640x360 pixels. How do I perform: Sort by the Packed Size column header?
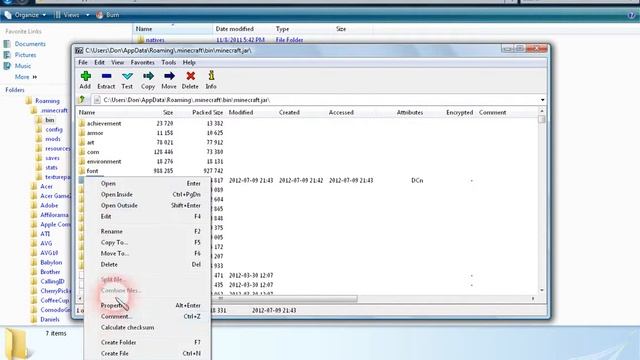[x=207, y=112]
